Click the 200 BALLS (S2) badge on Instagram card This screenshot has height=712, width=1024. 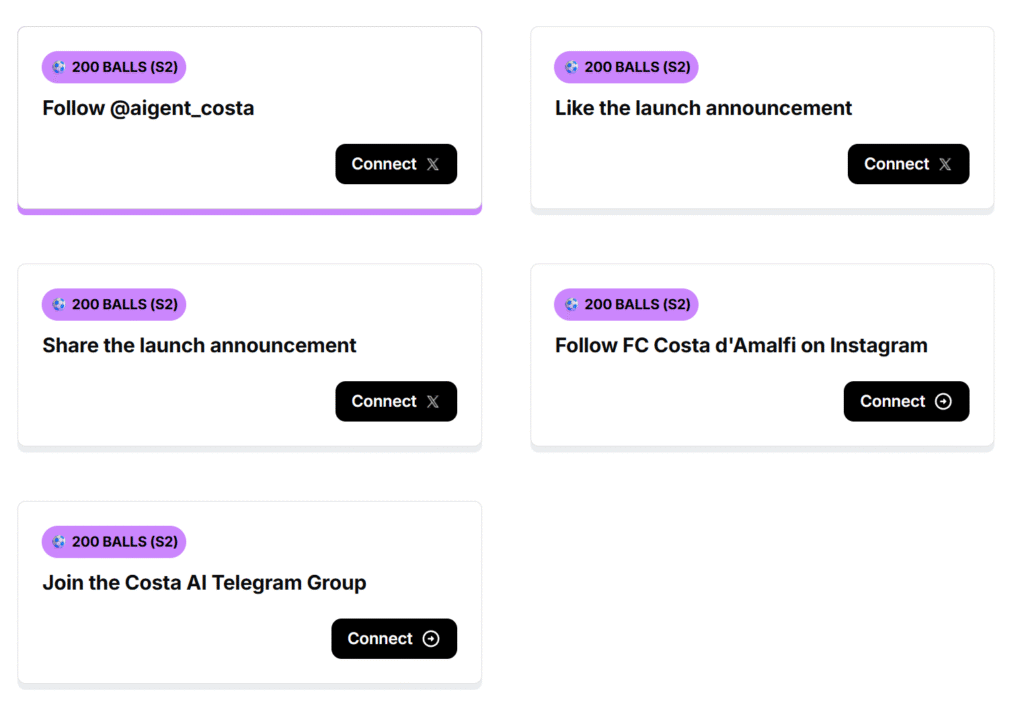626,304
